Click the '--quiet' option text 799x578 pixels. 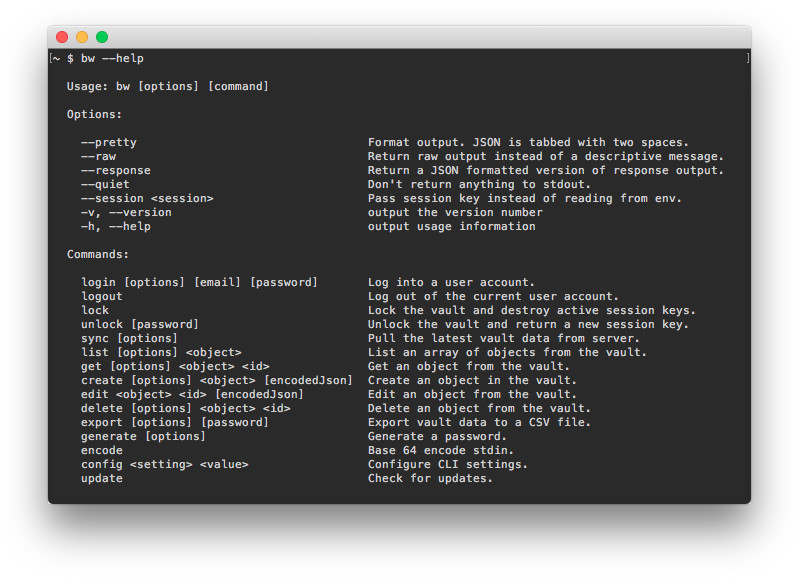point(105,185)
